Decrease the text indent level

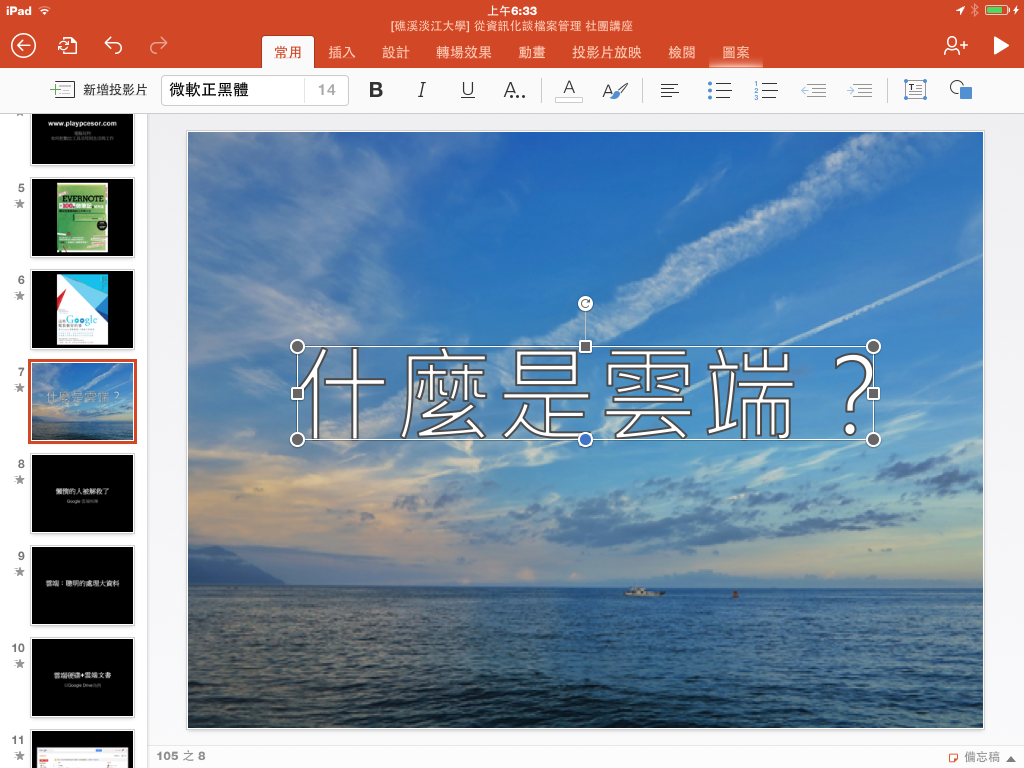tap(814, 90)
